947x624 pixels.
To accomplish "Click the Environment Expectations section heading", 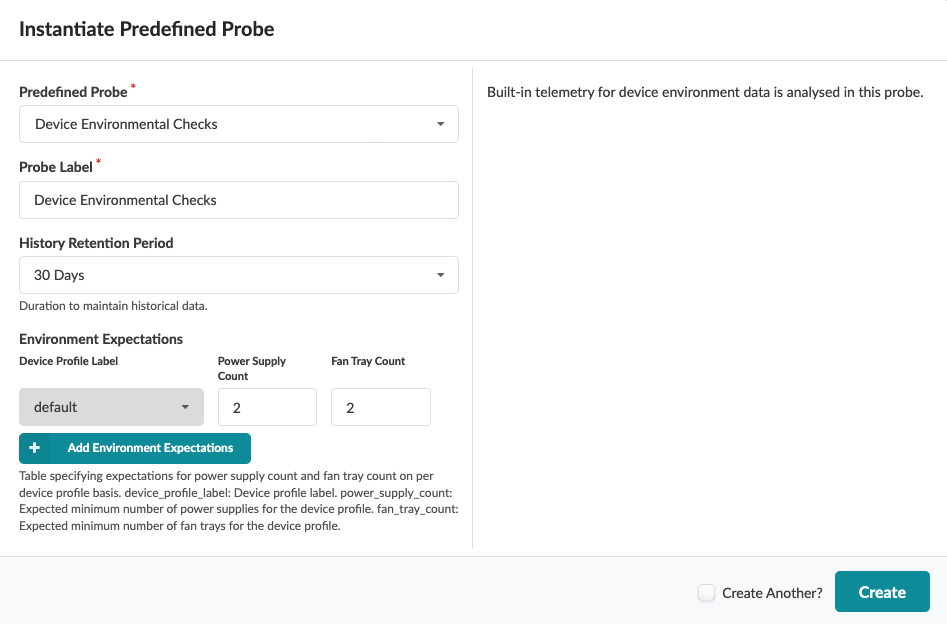I will point(101,339).
